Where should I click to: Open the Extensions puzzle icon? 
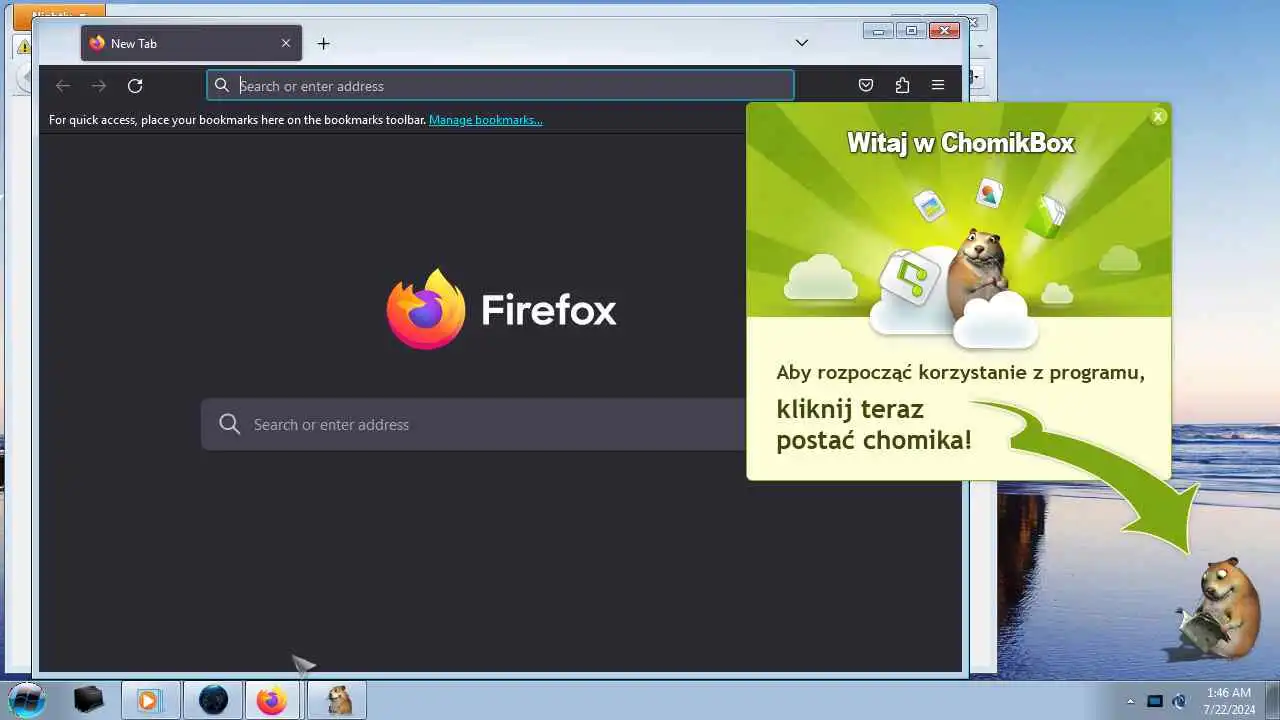[x=902, y=86]
